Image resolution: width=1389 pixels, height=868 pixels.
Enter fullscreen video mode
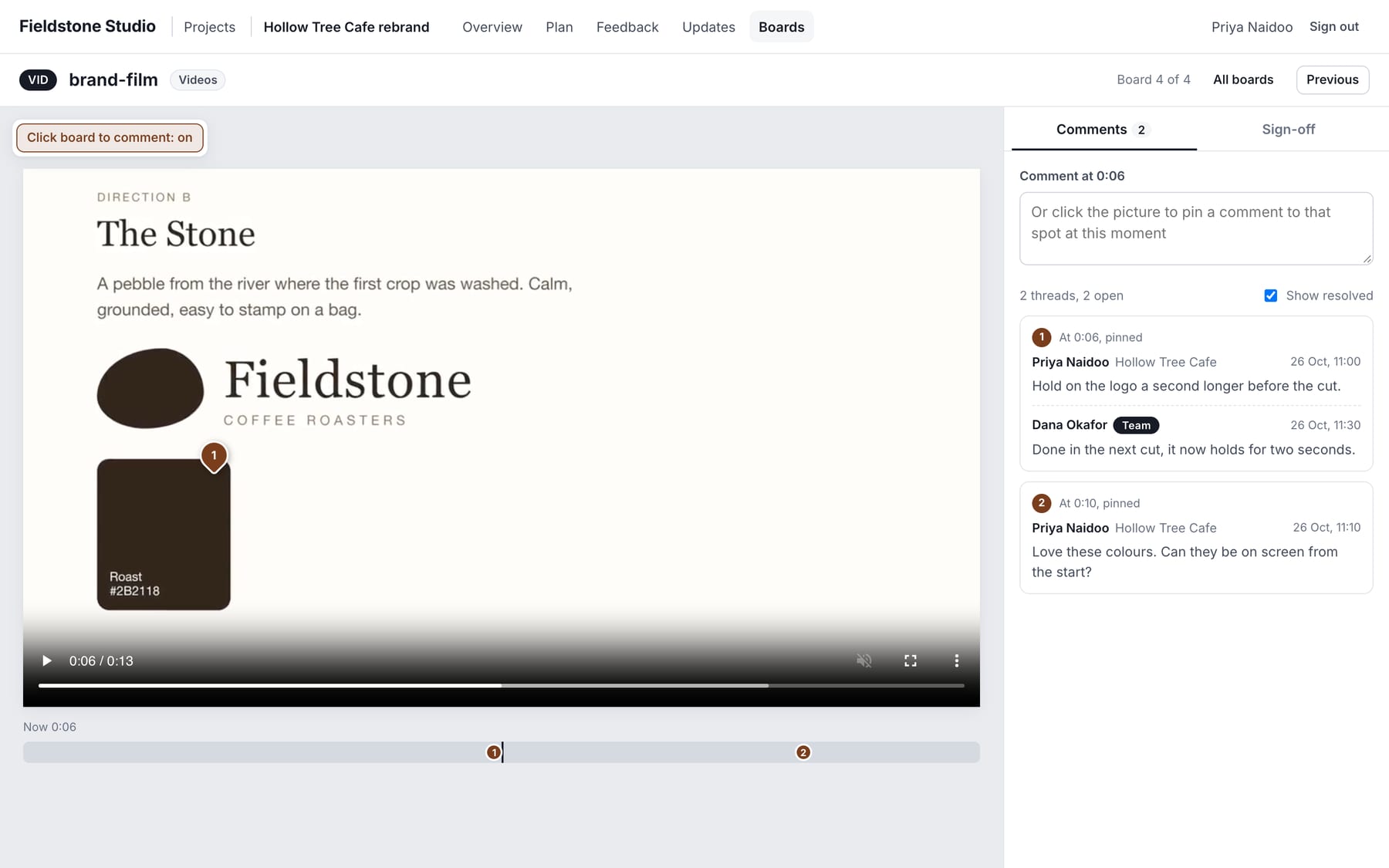click(x=911, y=660)
